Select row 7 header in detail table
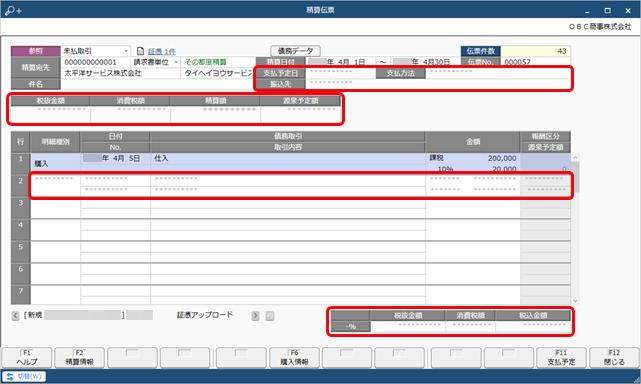This screenshot has height=384, width=641. coord(20,295)
